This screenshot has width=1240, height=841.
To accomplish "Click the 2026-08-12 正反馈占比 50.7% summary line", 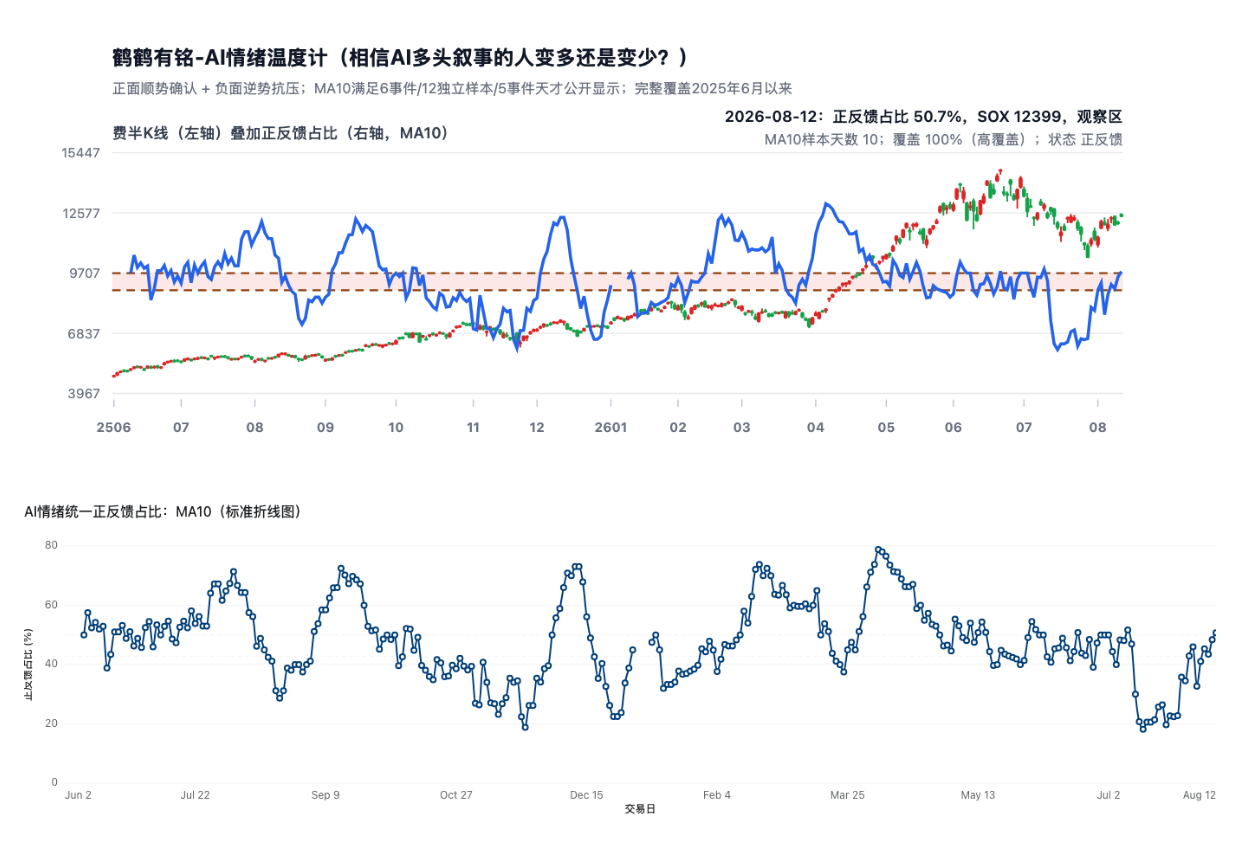I will 923,116.
